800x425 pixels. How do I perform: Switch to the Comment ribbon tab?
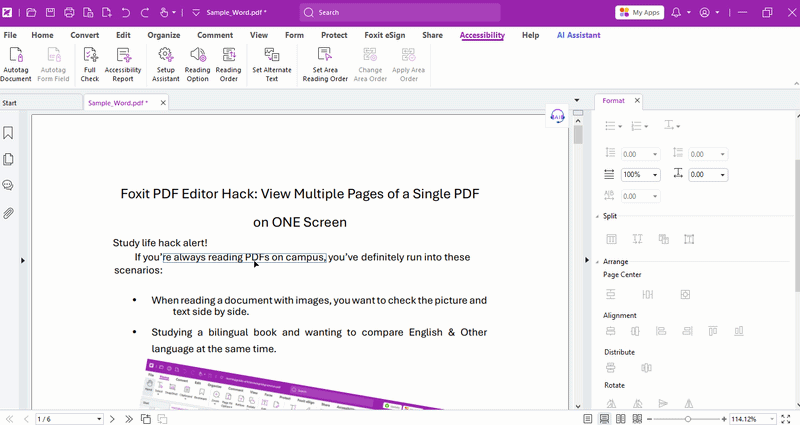click(x=215, y=35)
